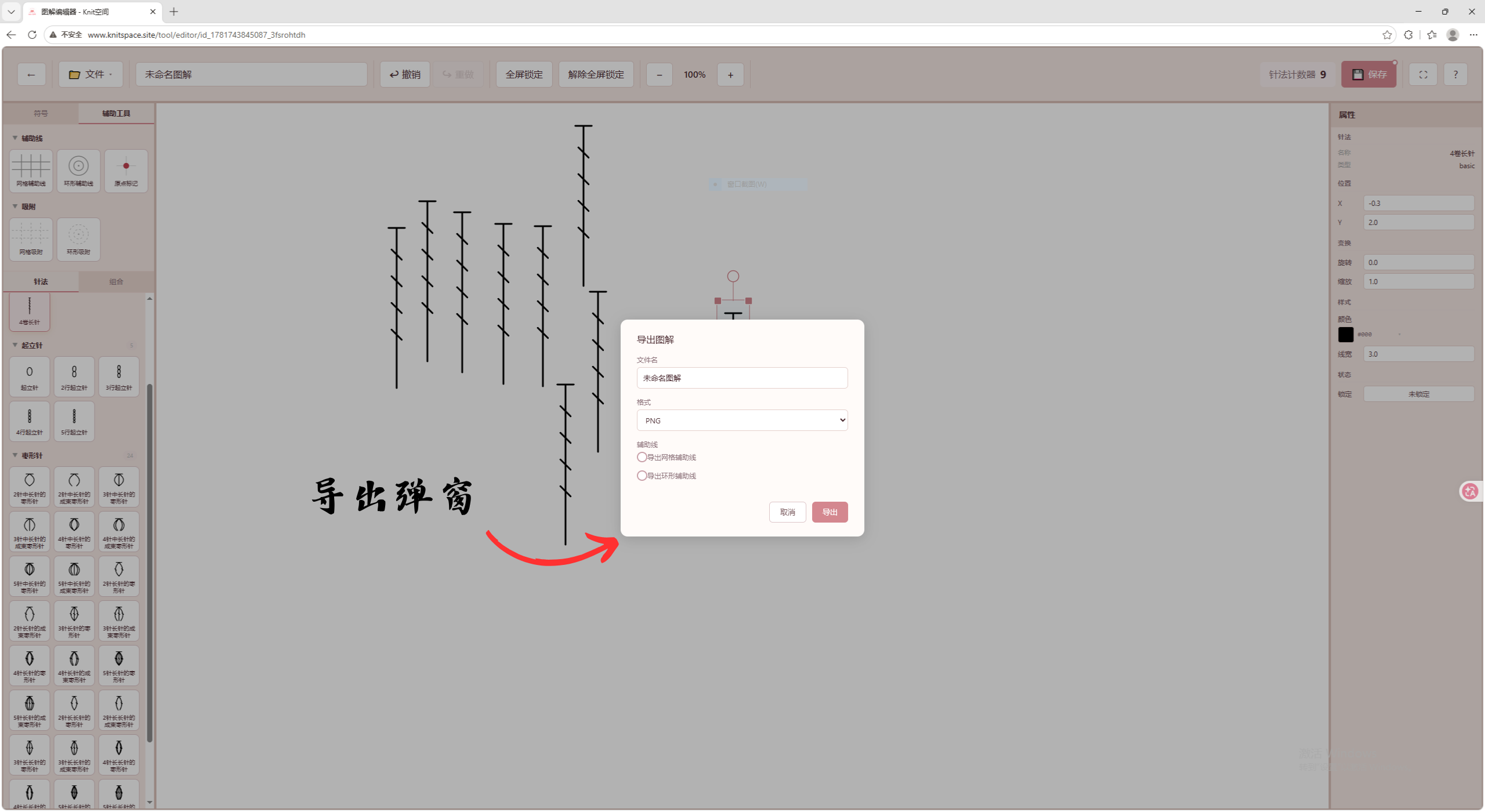Choose the 2针中长针的成束枣形针 symbol
The width and height of the screenshot is (1485, 812).
point(74,487)
